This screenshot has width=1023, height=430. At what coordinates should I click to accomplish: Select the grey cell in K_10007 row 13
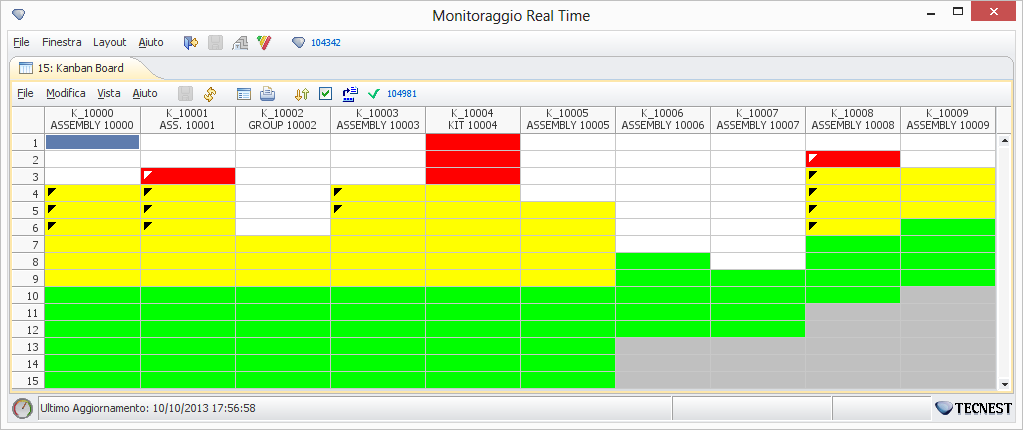[x=757, y=346]
